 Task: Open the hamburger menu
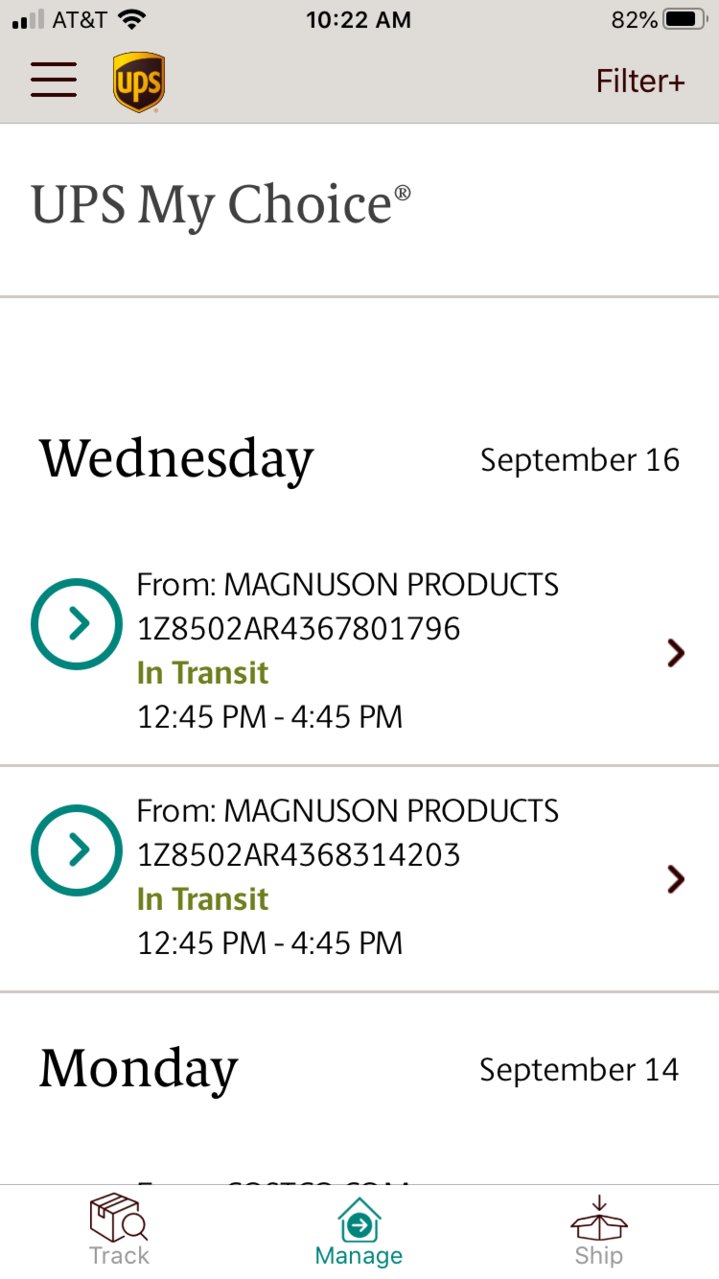(x=54, y=80)
